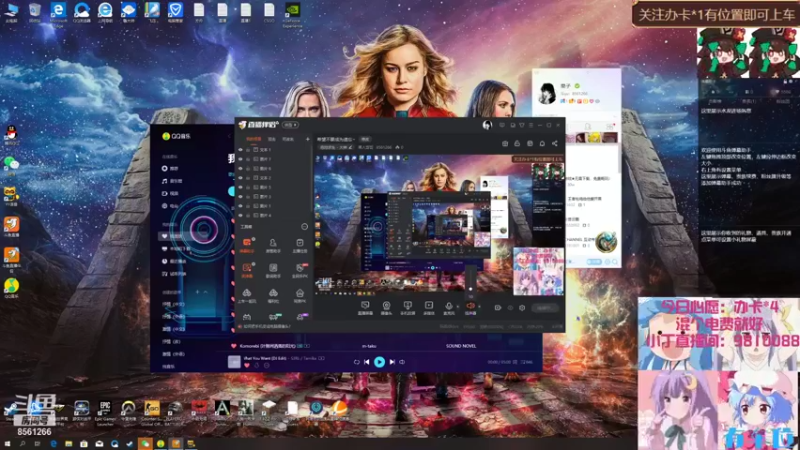Viewport: 800px width, 450px height.
Task: Open the middle tool in the third toolbox row
Action: tap(273, 295)
